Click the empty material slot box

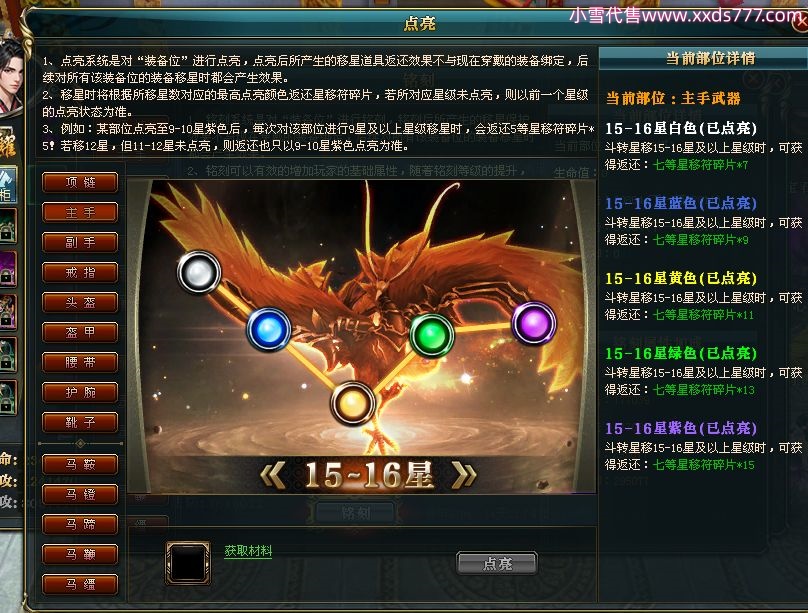click(188, 563)
